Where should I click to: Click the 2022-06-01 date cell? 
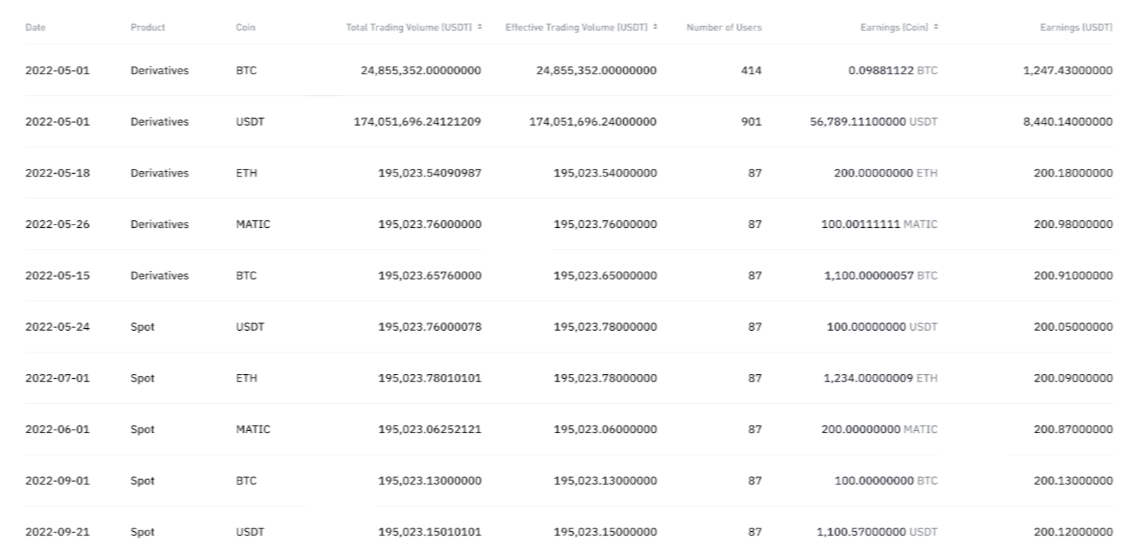(57, 429)
